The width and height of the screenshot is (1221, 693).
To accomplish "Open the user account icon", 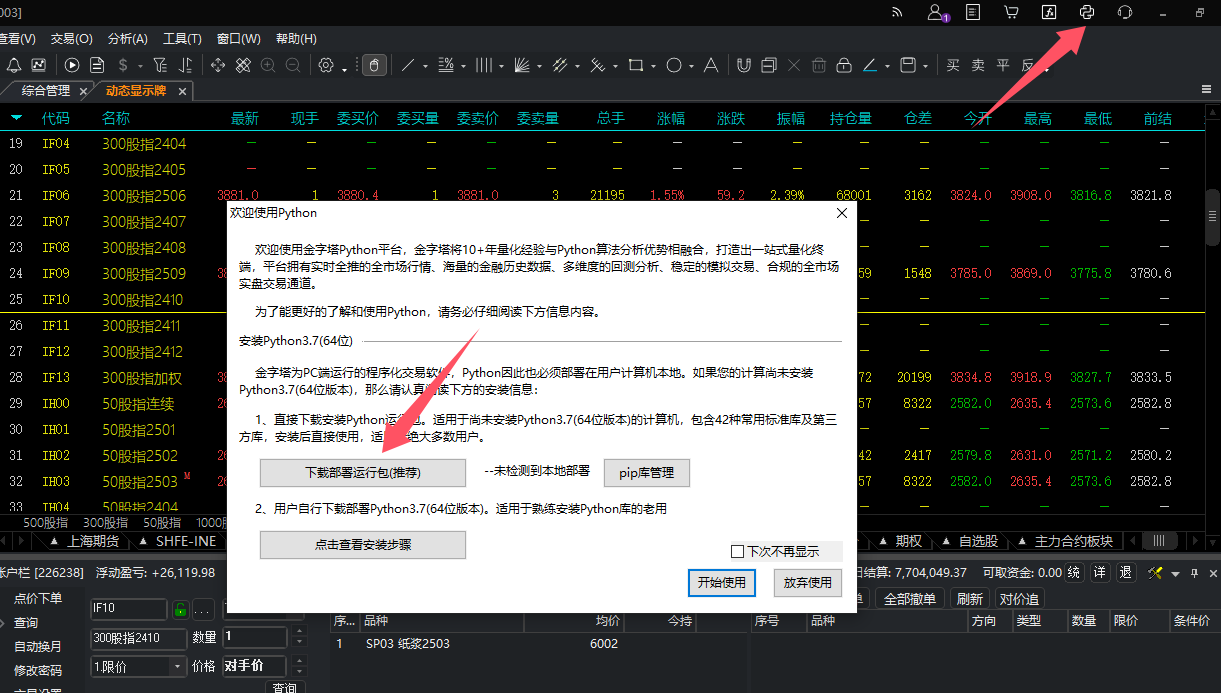I will [x=936, y=12].
